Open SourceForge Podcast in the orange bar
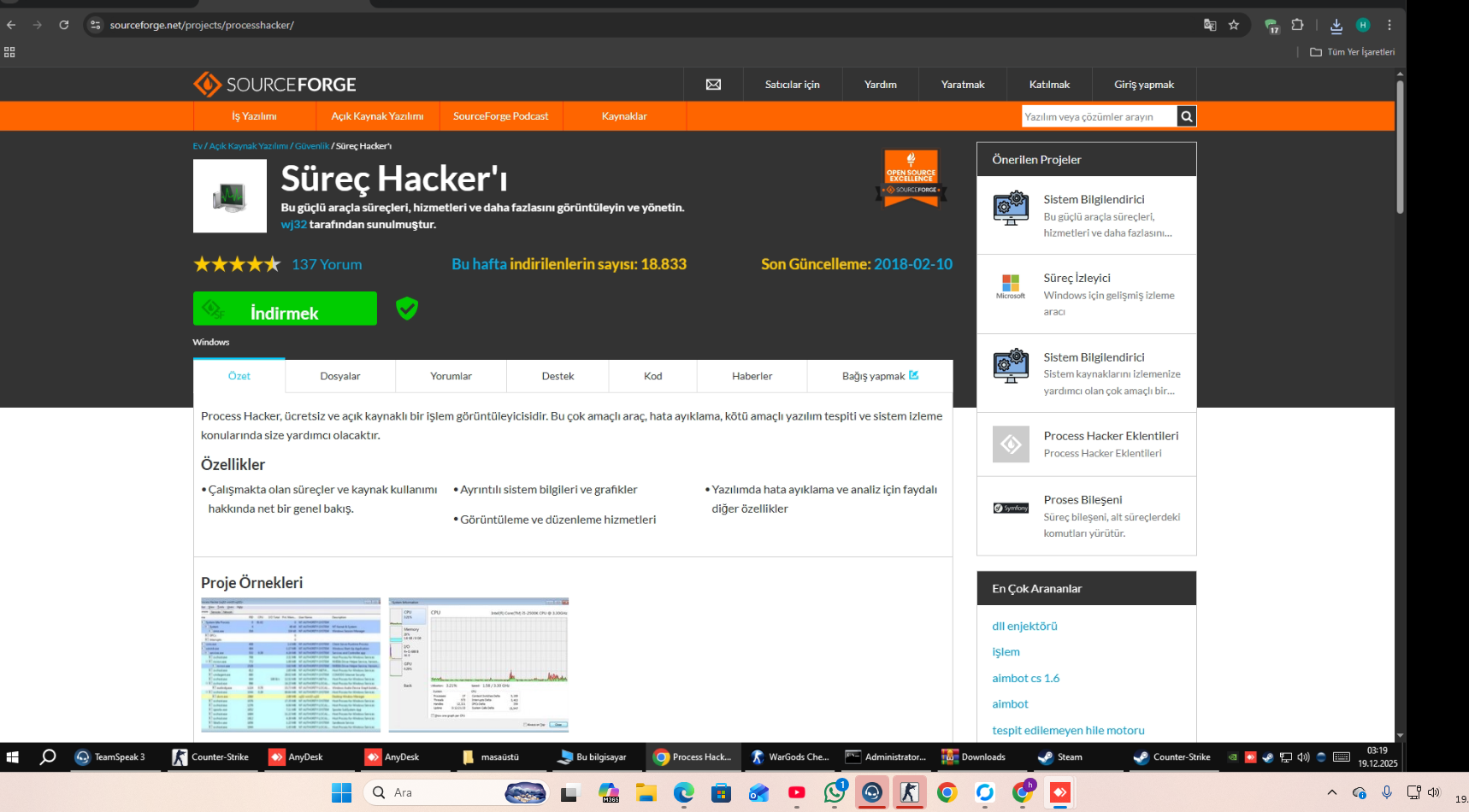The image size is (1469, 812). tap(501, 116)
